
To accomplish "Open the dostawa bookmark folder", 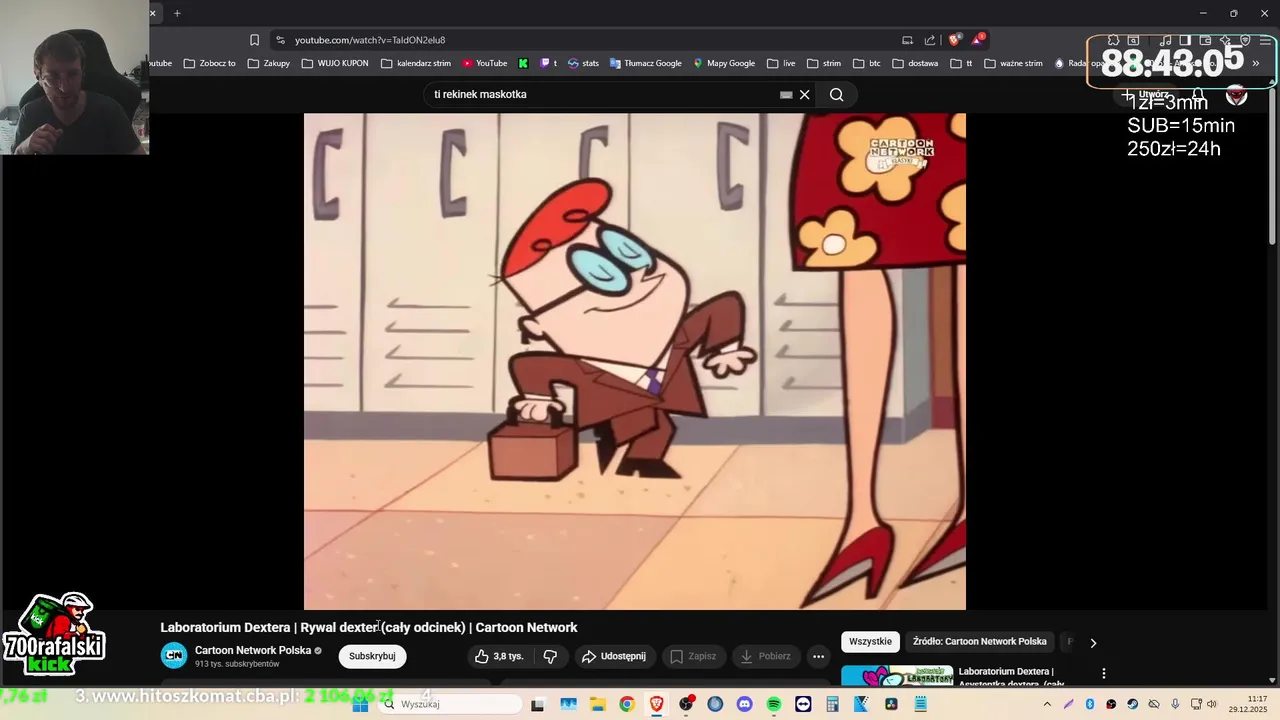I will pos(915,63).
